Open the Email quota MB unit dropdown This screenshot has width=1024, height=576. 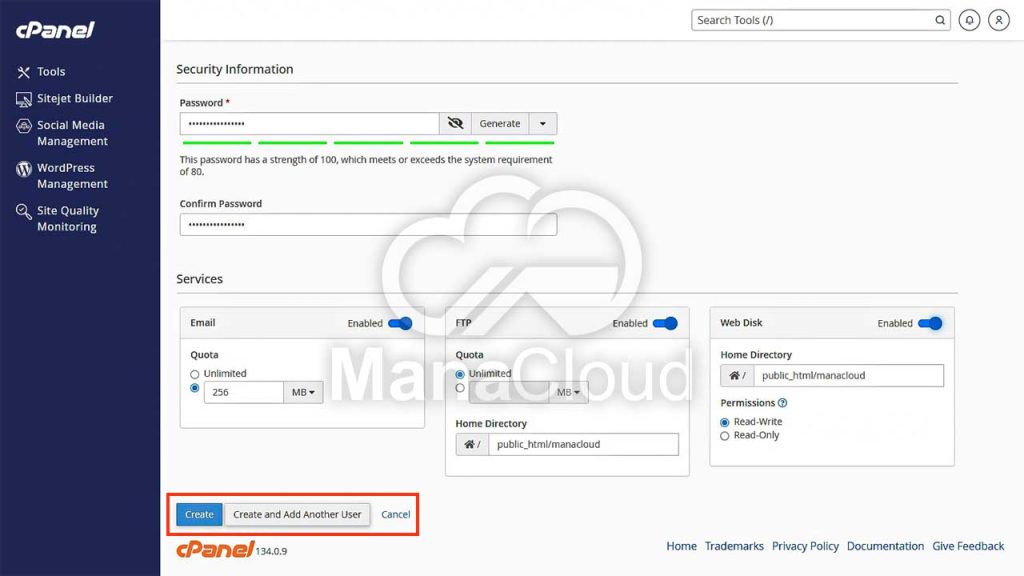[x=303, y=393]
